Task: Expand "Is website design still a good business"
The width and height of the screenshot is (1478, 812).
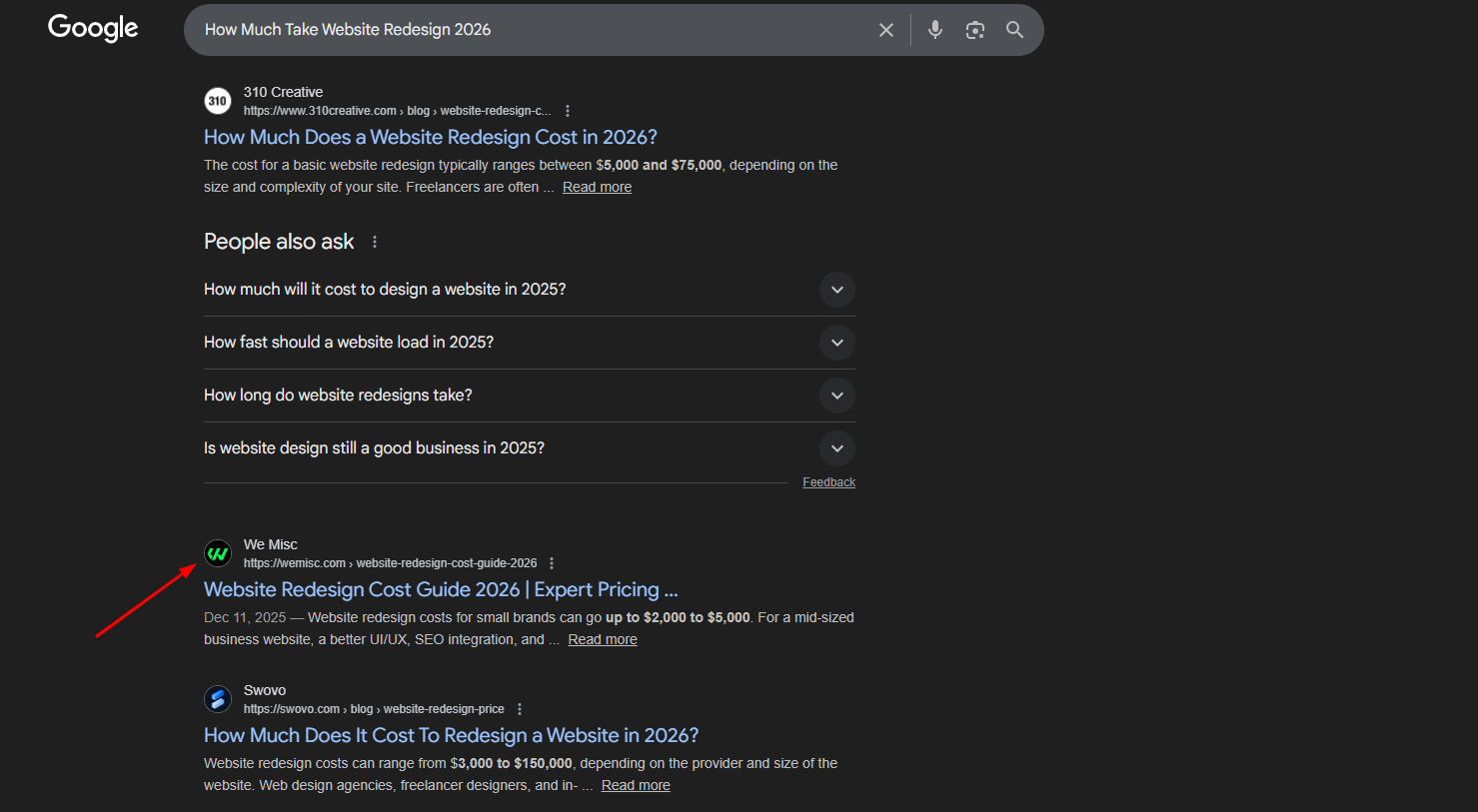Action: (x=836, y=448)
